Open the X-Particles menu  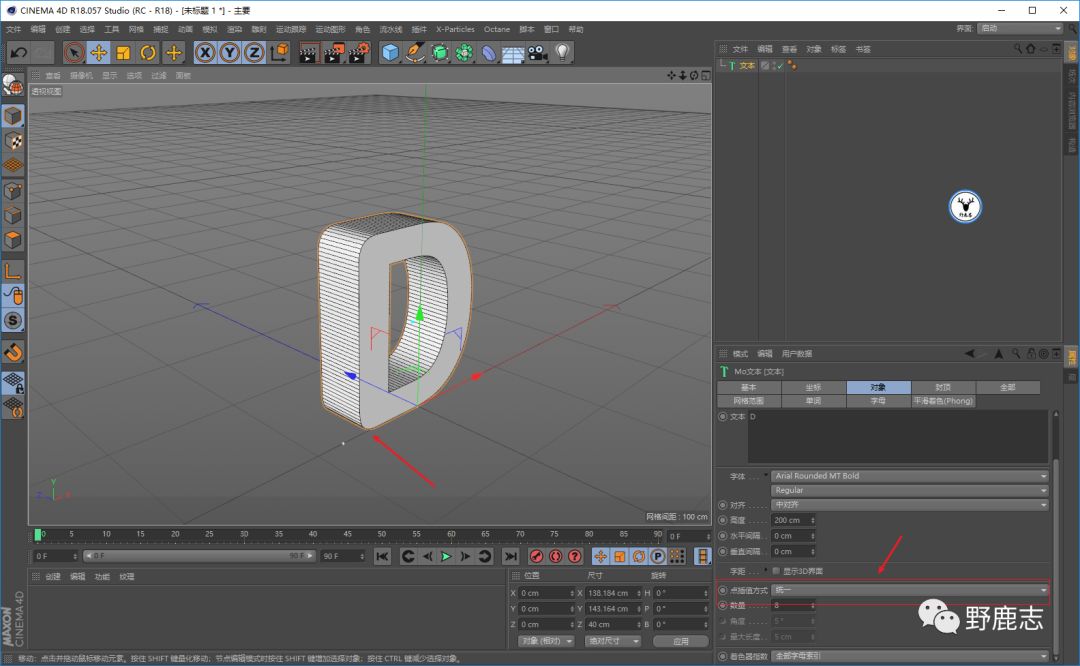click(455, 30)
